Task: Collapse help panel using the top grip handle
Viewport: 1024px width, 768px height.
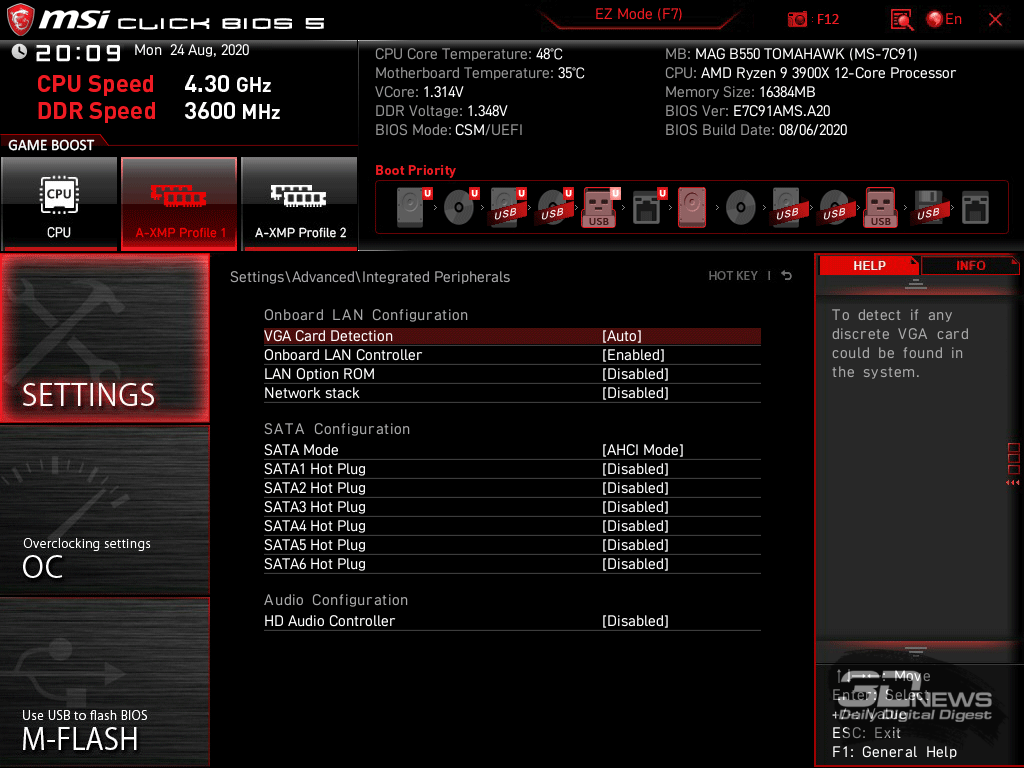Action: [x=915, y=283]
